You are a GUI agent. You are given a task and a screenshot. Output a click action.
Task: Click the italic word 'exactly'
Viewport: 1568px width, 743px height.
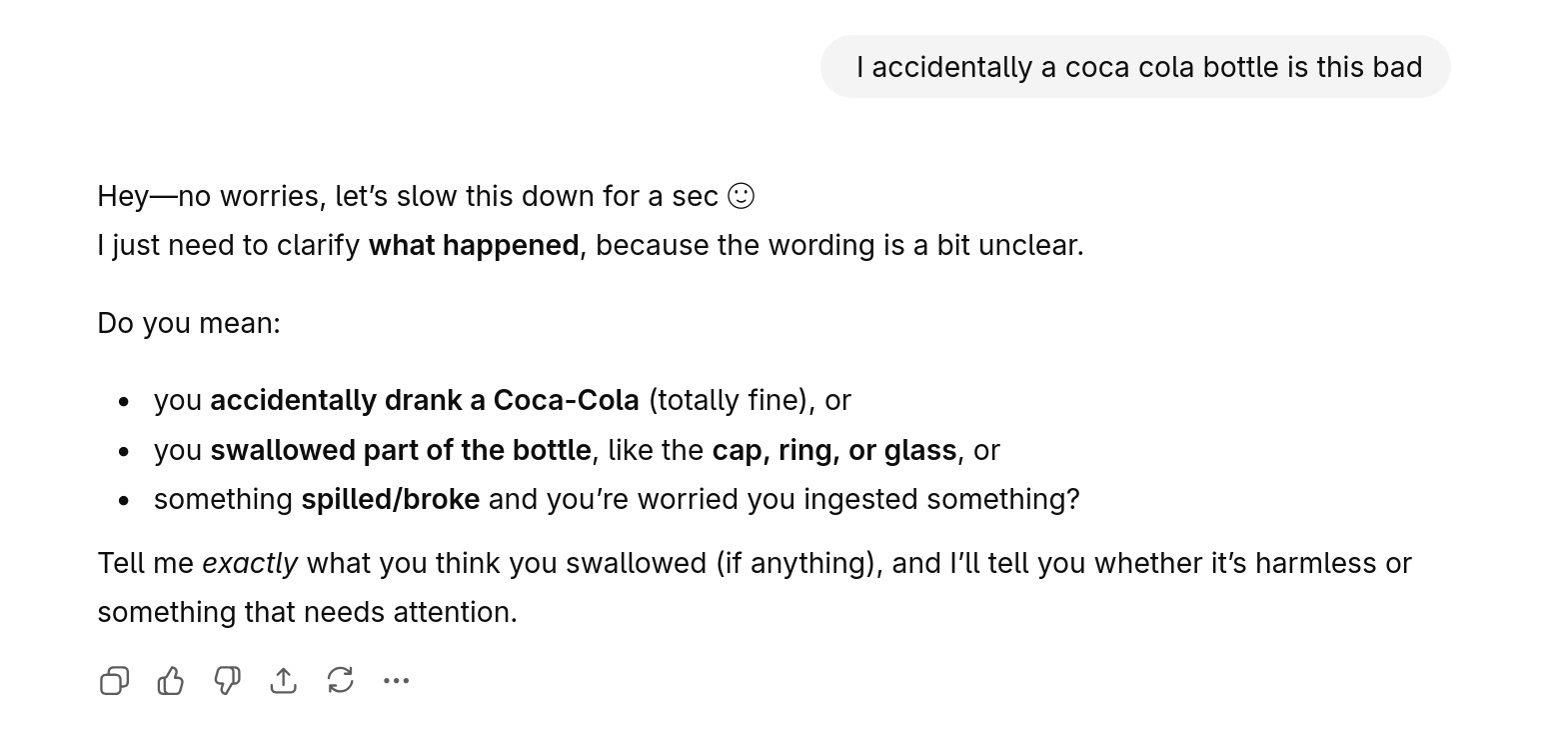click(250, 563)
